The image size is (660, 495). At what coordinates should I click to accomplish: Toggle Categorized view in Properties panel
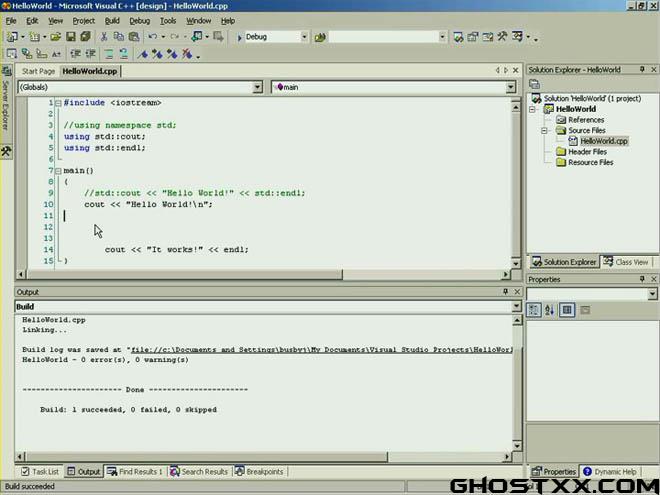(534, 310)
